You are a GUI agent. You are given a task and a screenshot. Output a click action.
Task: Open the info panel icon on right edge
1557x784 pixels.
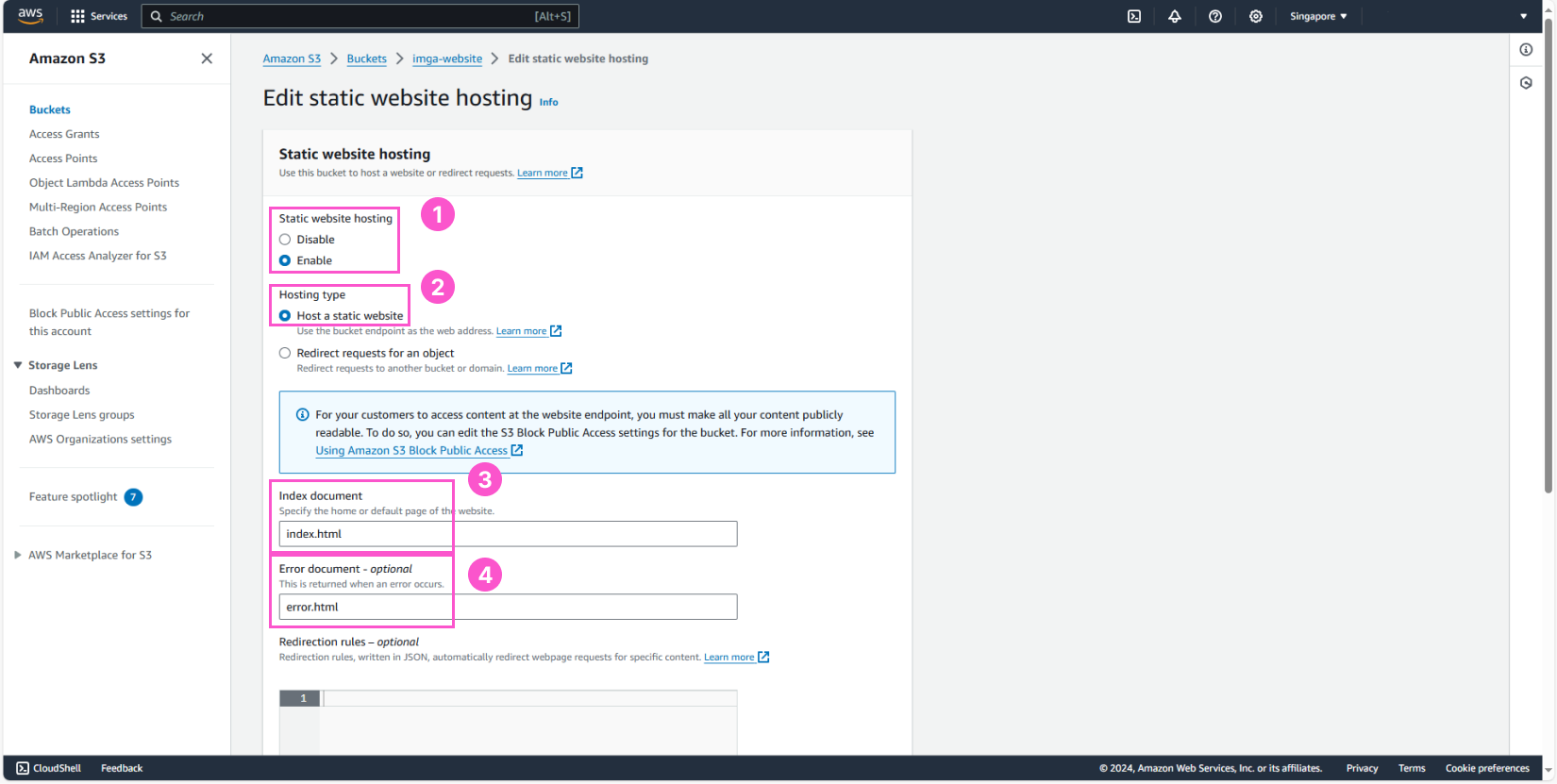click(x=1526, y=49)
